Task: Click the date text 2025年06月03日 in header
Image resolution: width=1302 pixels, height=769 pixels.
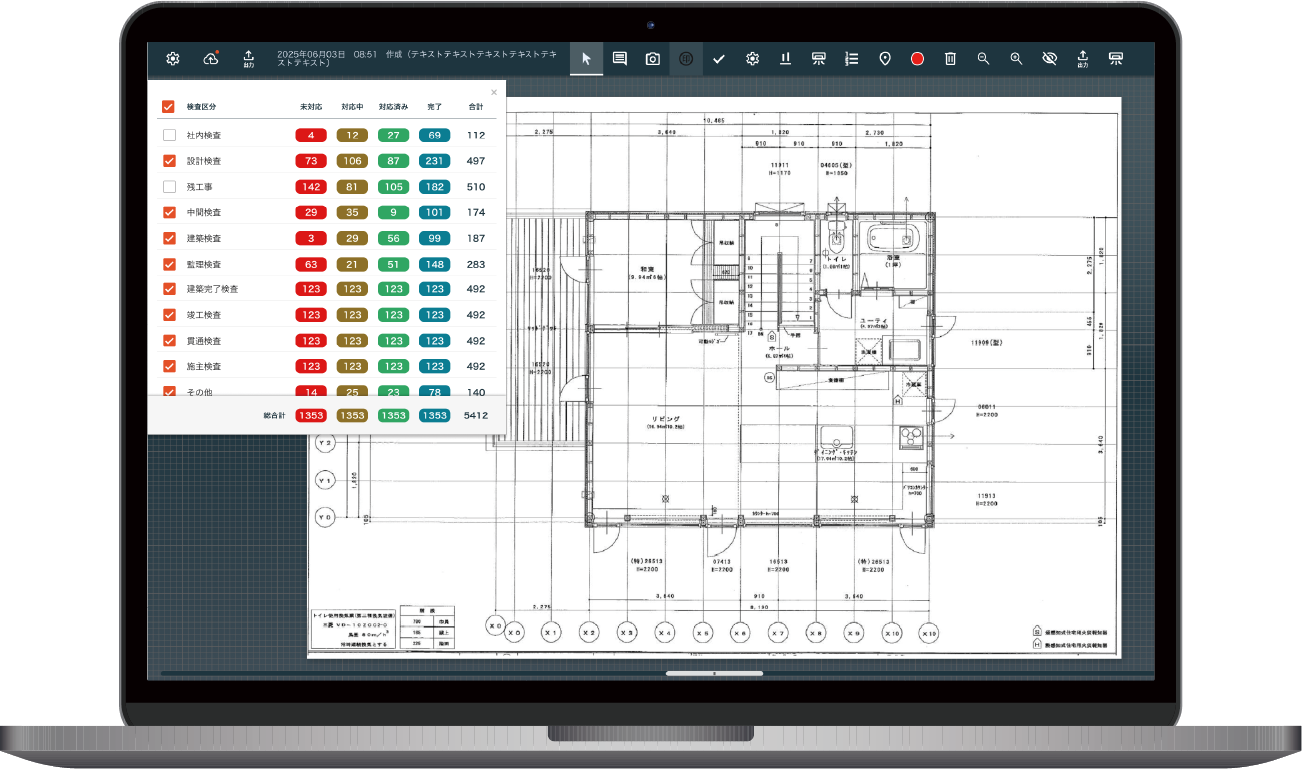Action: click(x=311, y=55)
